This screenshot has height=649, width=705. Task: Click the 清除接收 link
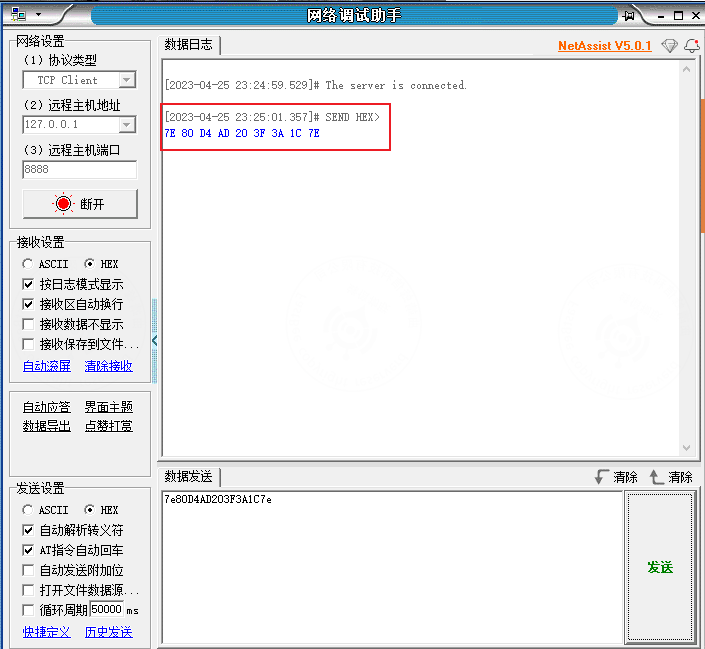click(x=108, y=366)
